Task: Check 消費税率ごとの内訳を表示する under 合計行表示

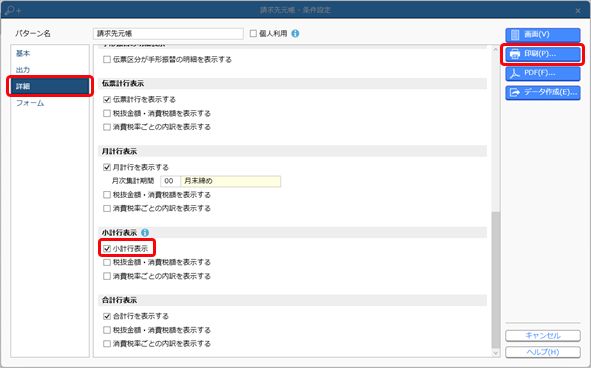Action: pos(107,344)
